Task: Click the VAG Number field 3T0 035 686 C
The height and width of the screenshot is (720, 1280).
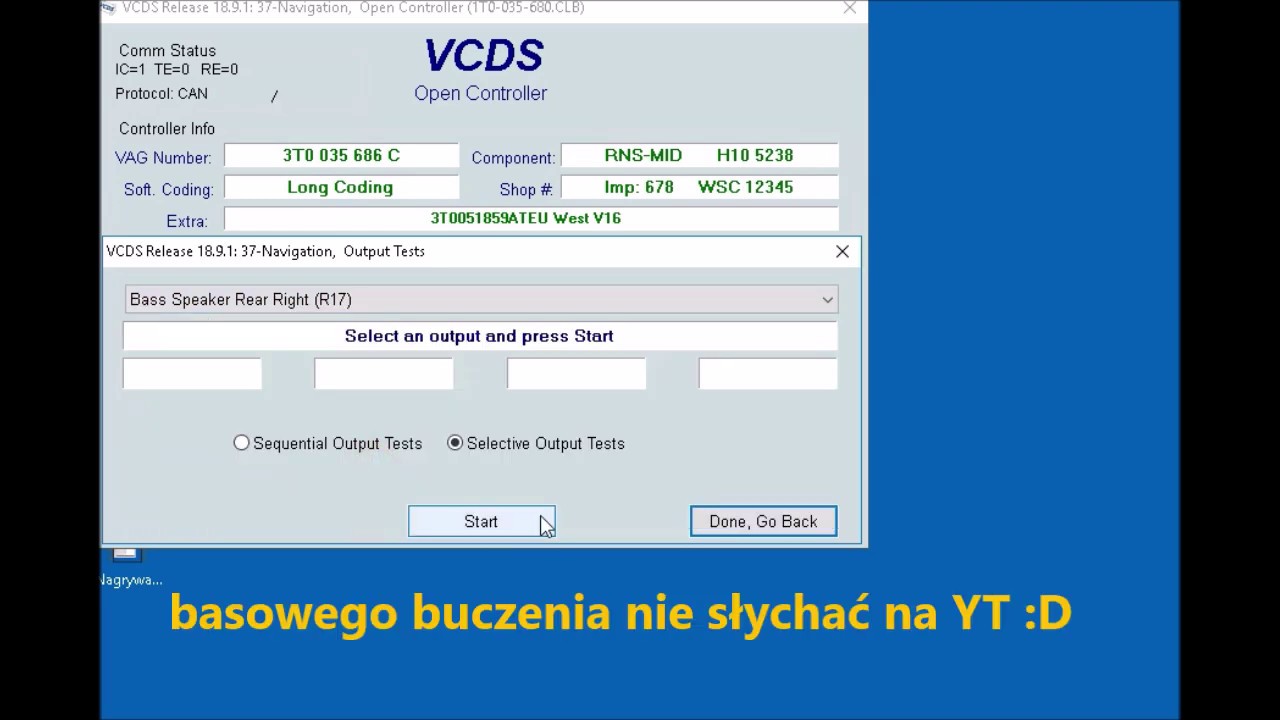Action: [341, 156]
